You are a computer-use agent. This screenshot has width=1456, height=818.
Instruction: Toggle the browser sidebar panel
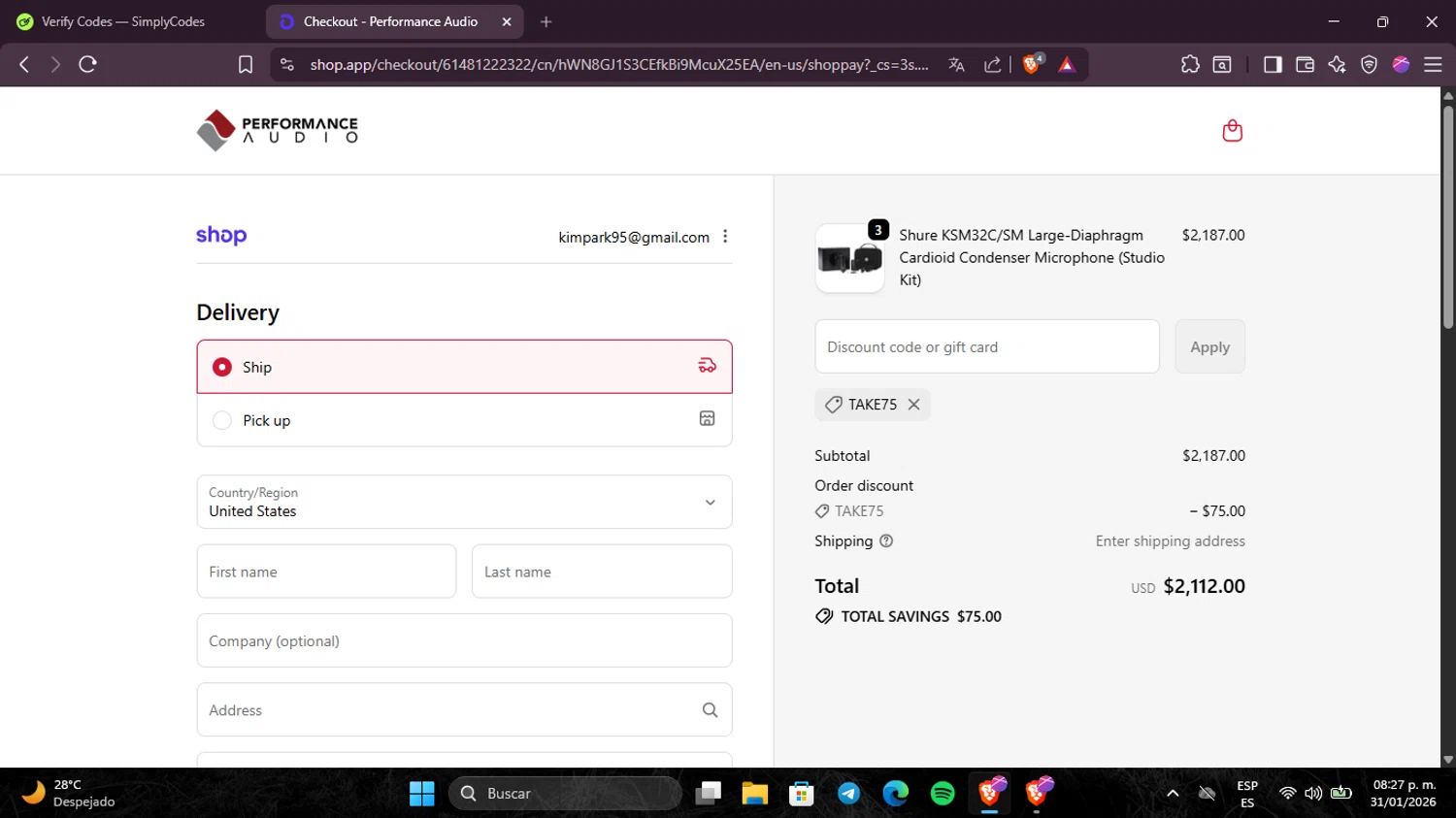pyautogui.click(x=1273, y=64)
